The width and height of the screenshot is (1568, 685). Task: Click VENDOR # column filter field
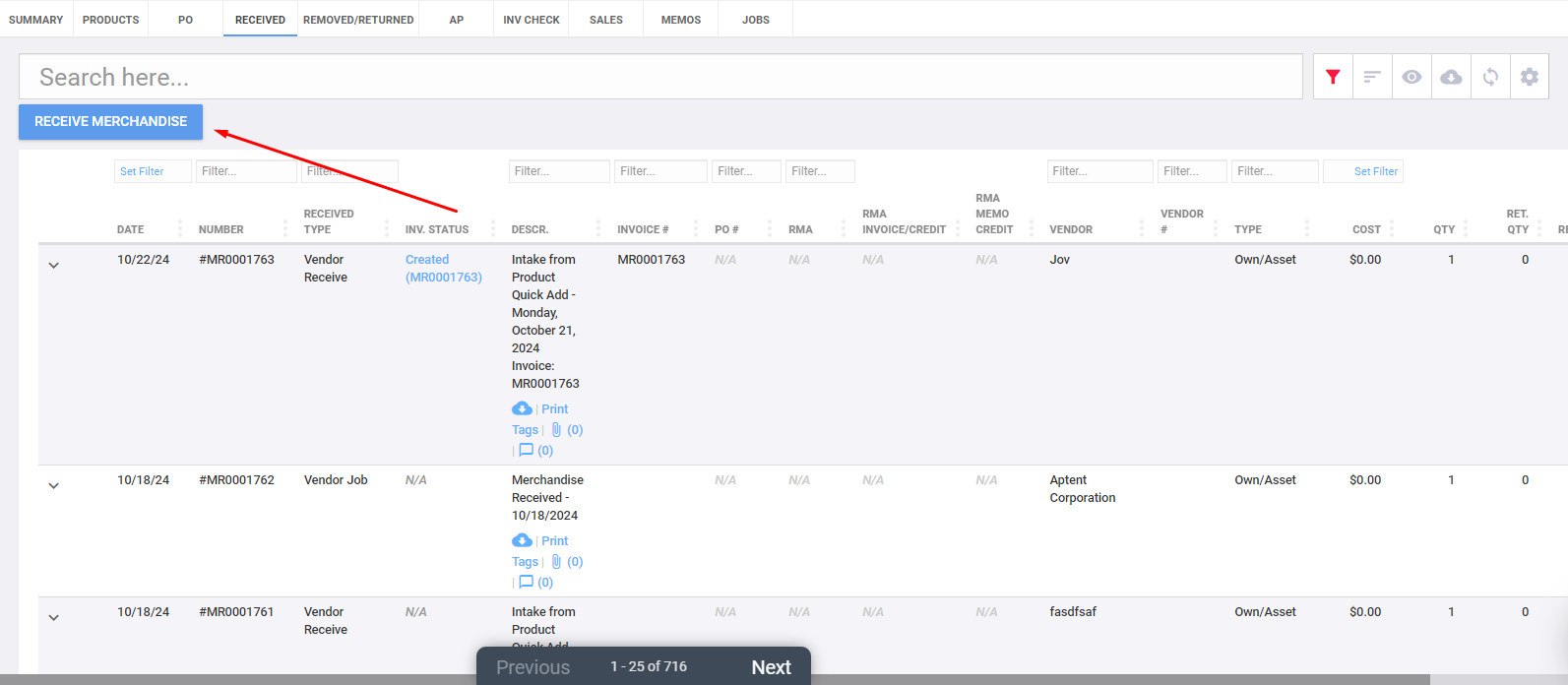(x=1192, y=171)
